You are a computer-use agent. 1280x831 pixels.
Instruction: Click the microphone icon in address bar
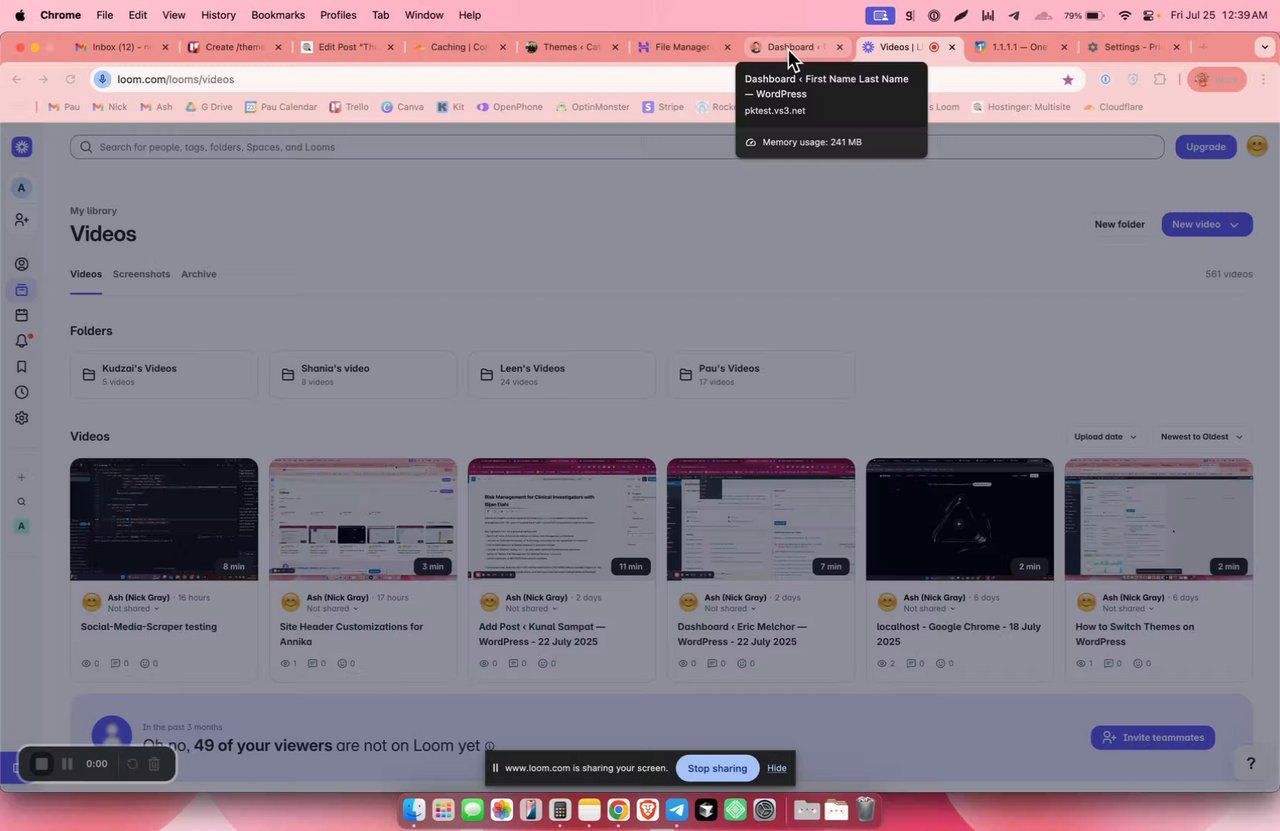point(103,79)
